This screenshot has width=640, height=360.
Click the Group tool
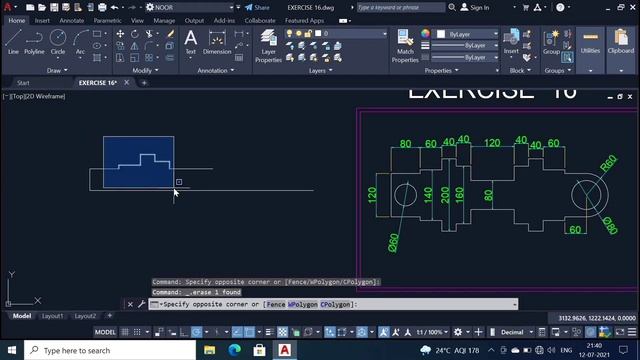(x=551, y=42)
